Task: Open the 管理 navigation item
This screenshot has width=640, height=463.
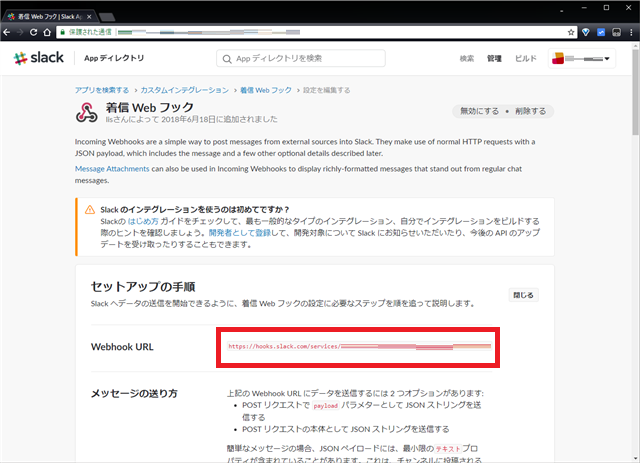Action: tap(494, 58)
